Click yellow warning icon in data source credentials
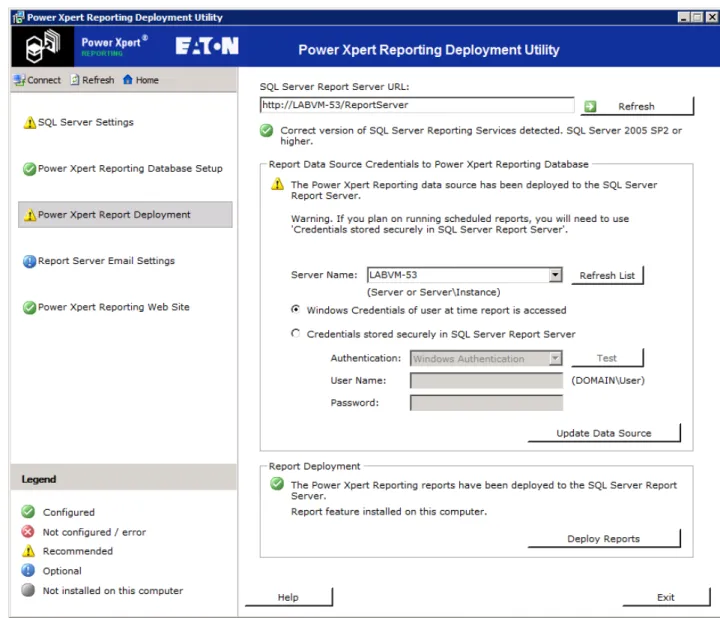 pyautogui.click(x=277, y=185)
